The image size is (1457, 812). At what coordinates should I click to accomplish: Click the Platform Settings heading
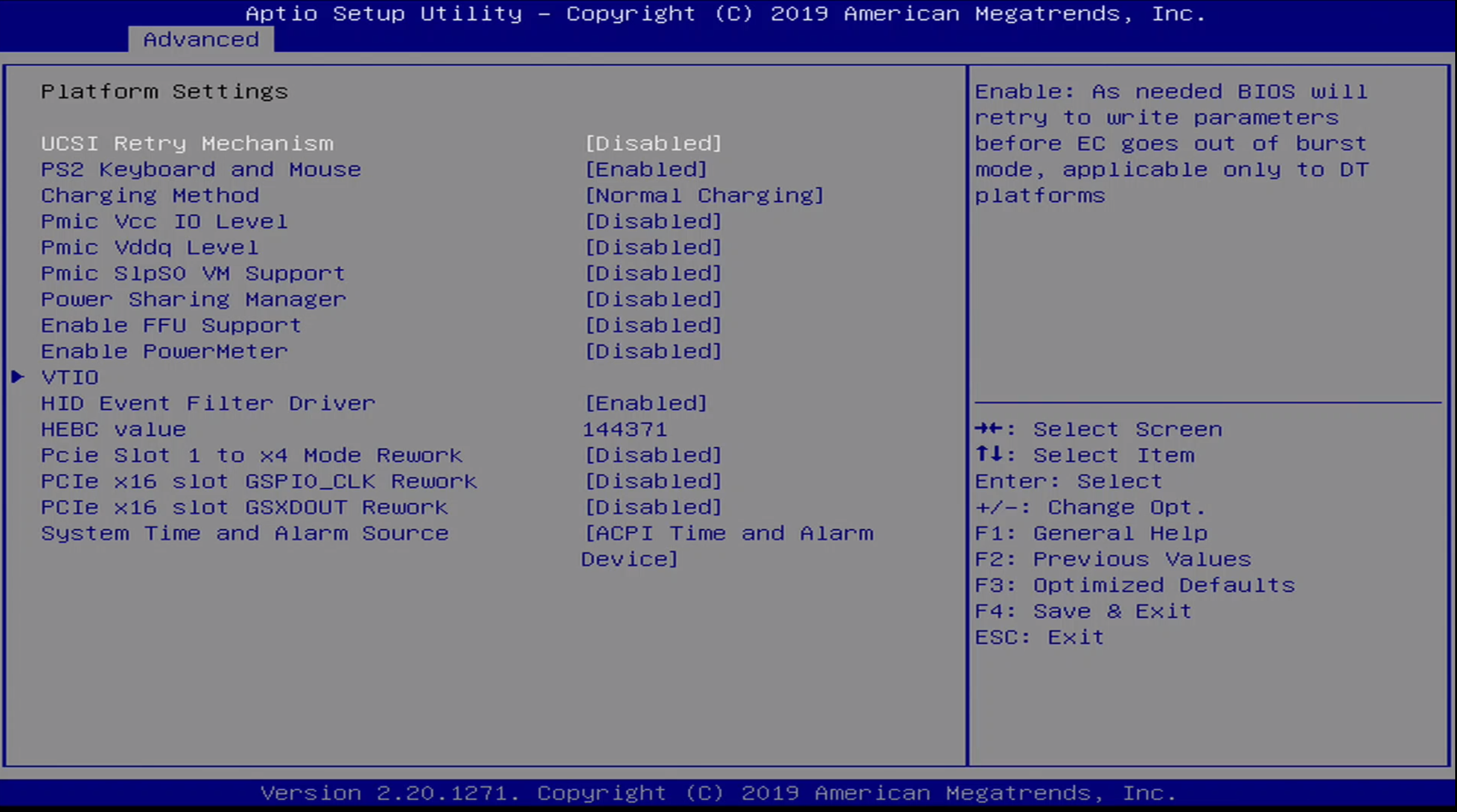pos(164,92)
